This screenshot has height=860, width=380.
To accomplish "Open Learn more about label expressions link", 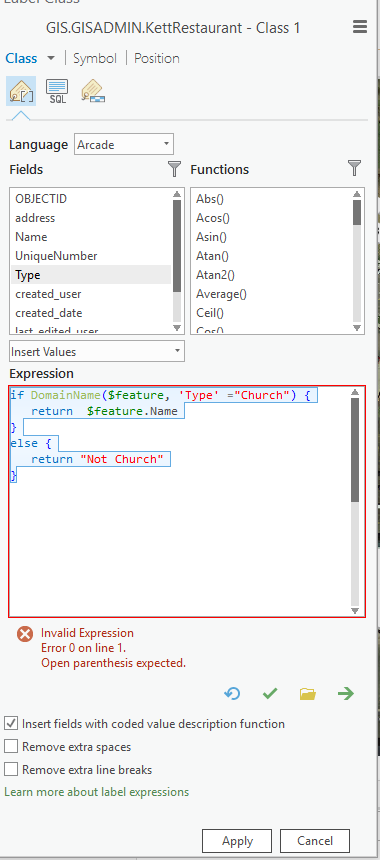I will coord(97,792).
